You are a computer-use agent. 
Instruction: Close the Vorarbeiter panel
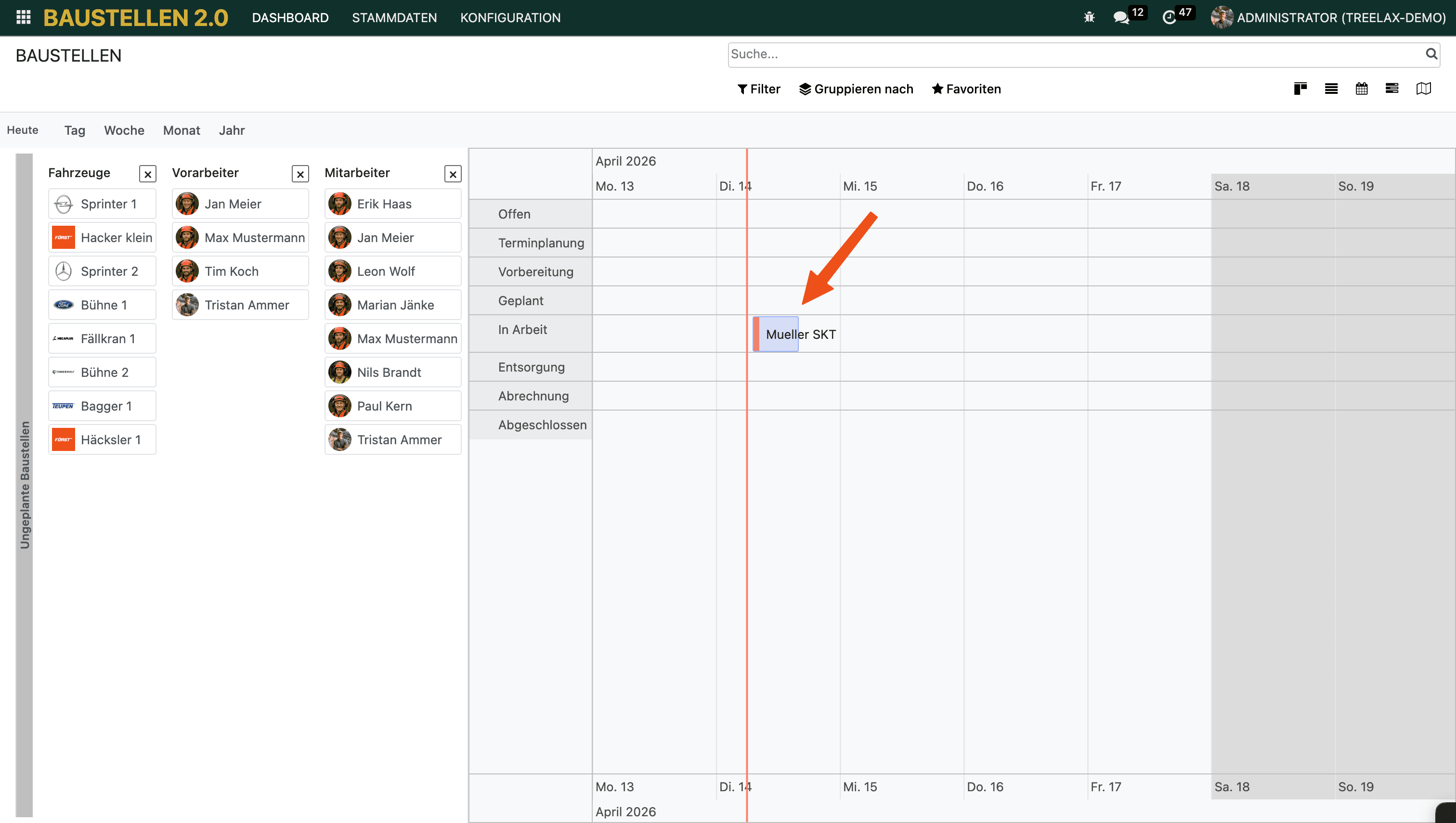point(300,174)
